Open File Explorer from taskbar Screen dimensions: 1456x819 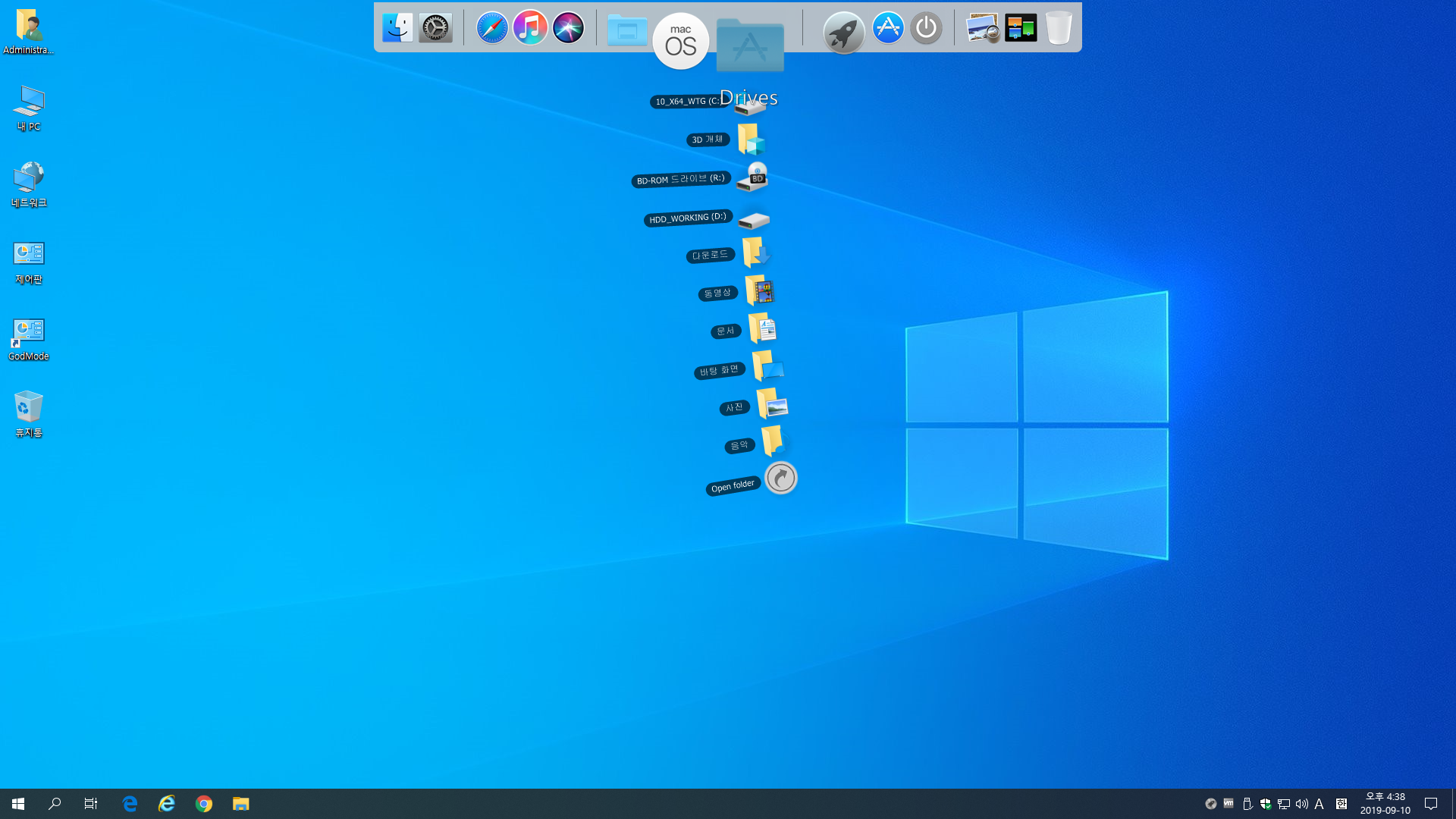241,804
